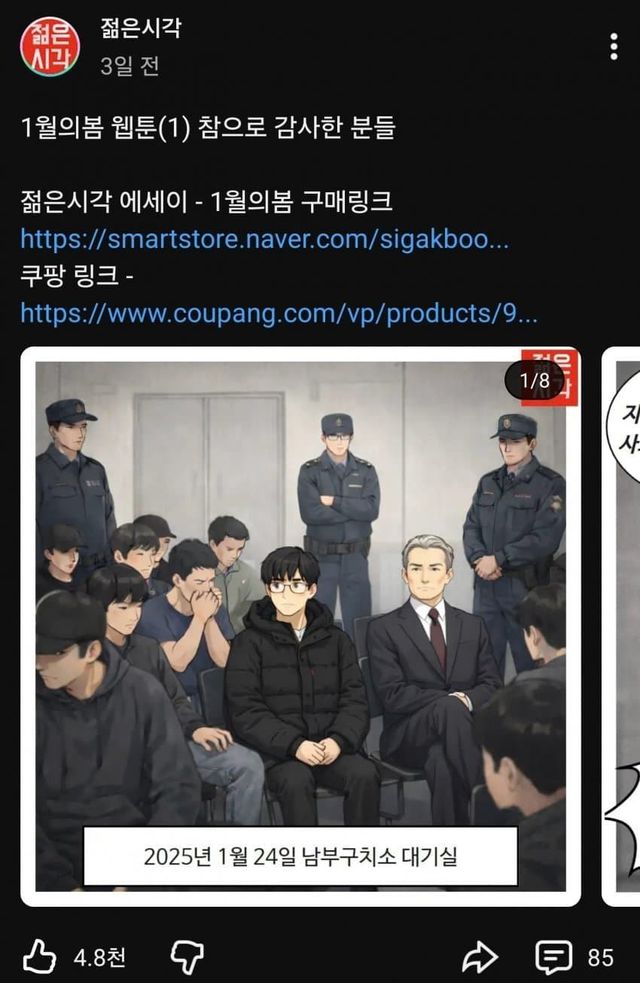Share the post using arrow icon
The width and height of the screenshot is (640, 983).
click(x=480, y=957)
